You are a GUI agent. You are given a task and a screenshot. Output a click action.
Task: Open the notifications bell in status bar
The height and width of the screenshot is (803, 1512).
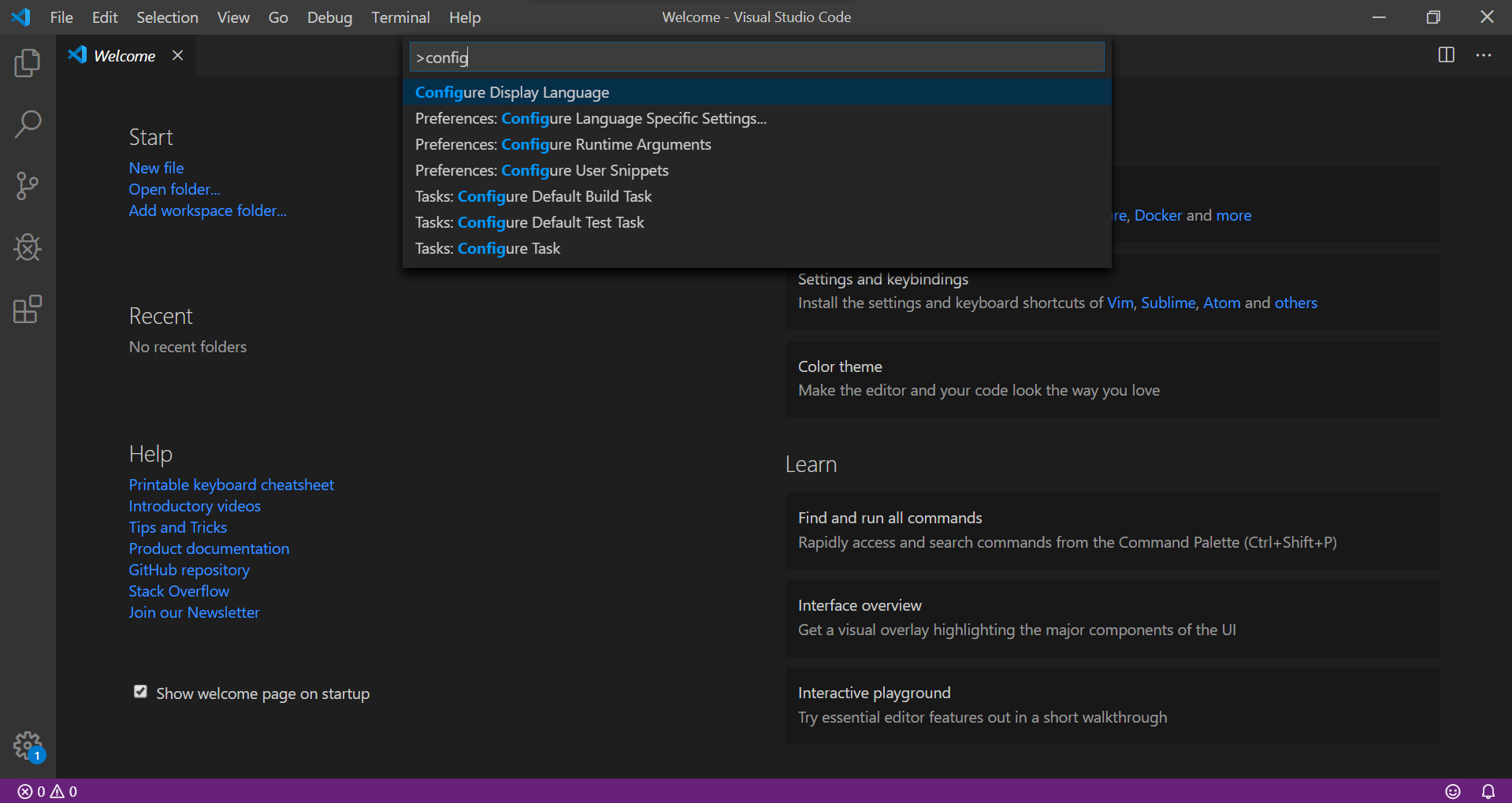pyautogui.click(x=1488, y=791)
